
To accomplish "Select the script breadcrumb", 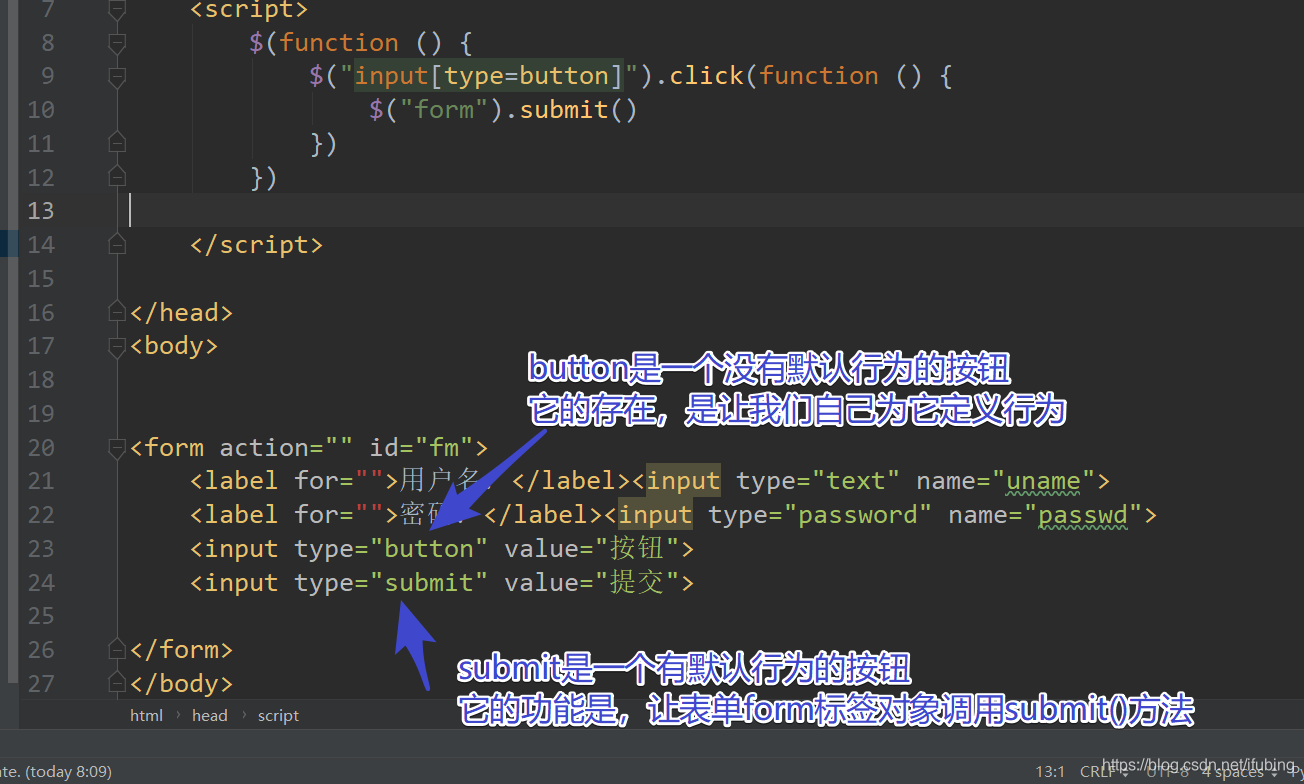I will coord(278,715).
